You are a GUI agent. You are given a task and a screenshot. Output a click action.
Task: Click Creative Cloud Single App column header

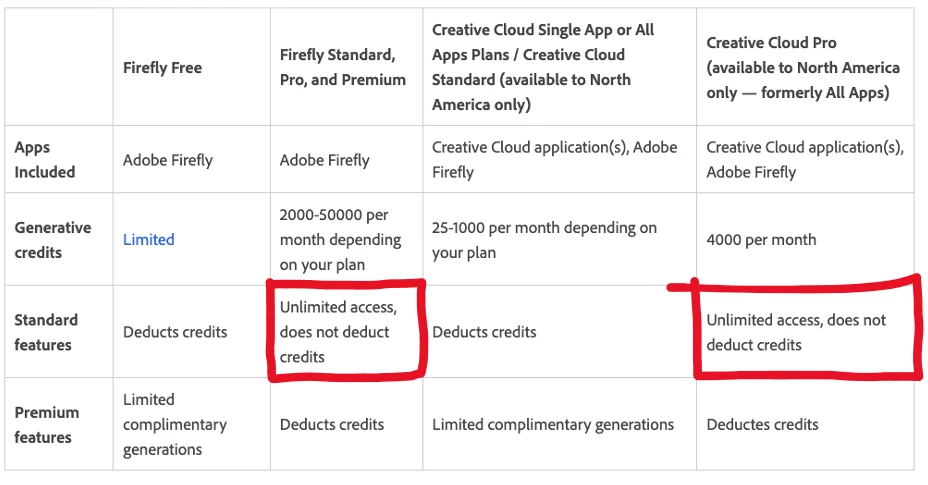[x=543, y=67]
